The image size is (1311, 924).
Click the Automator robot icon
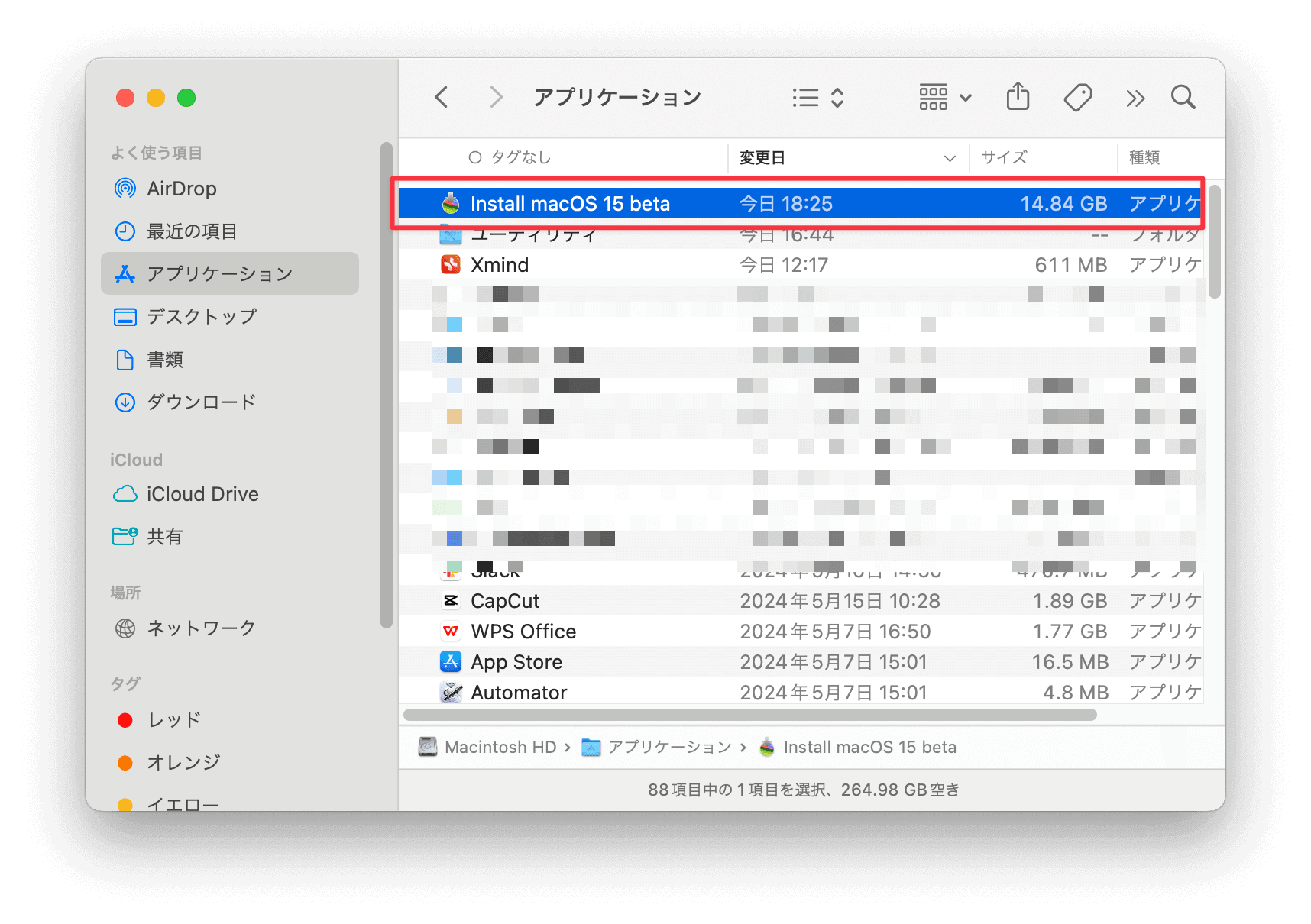coord(451,693)
